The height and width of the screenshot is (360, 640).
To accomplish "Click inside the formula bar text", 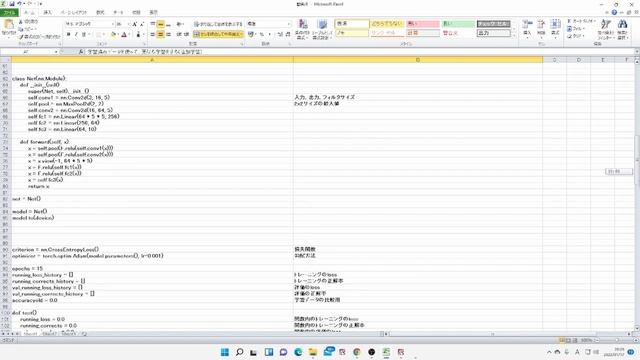I will (x=144, y=52).
